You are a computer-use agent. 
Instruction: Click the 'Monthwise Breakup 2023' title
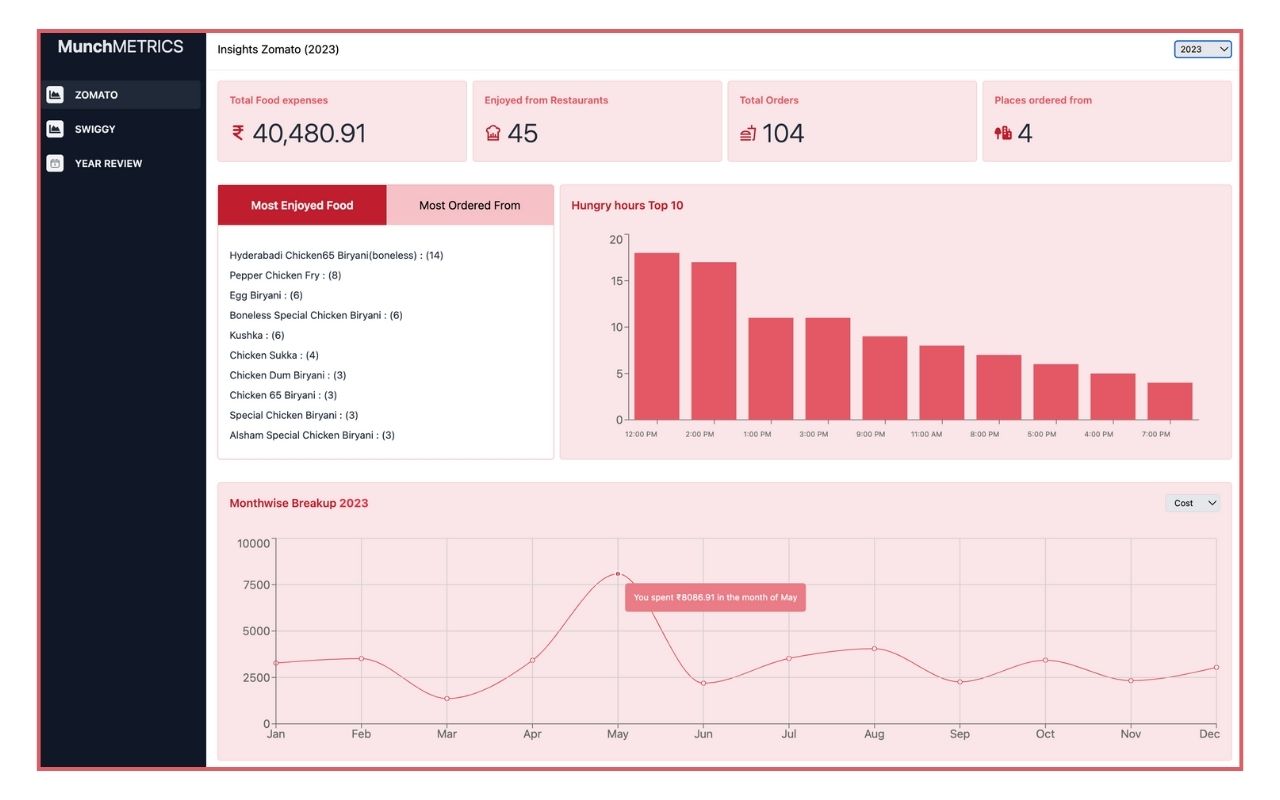click(x=299, y=503)
